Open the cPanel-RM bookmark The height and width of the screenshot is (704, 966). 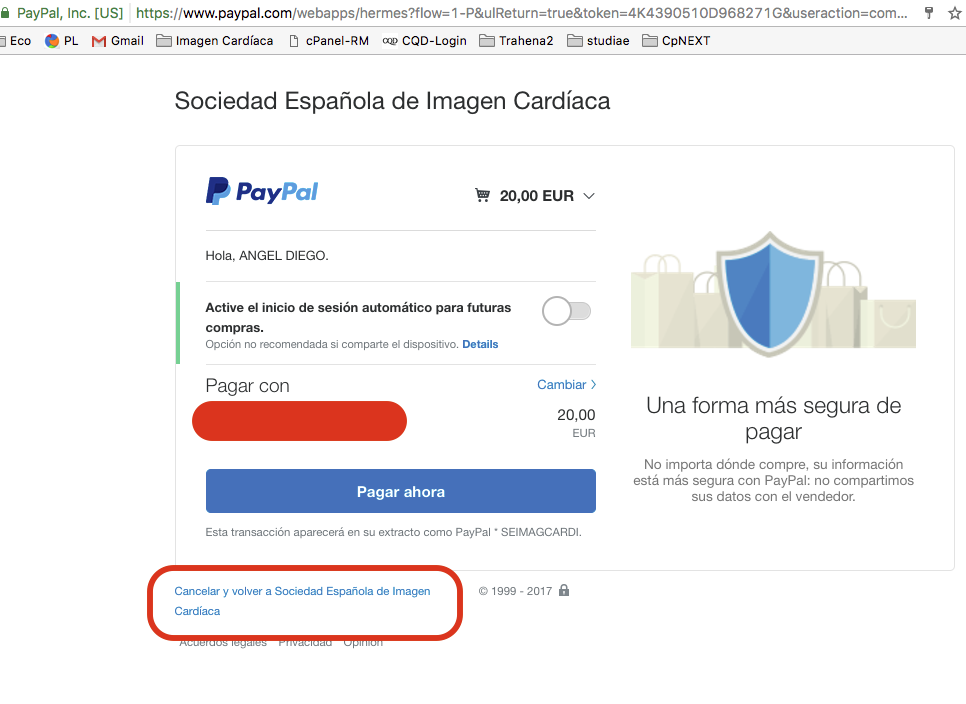(x=329, y=41)
